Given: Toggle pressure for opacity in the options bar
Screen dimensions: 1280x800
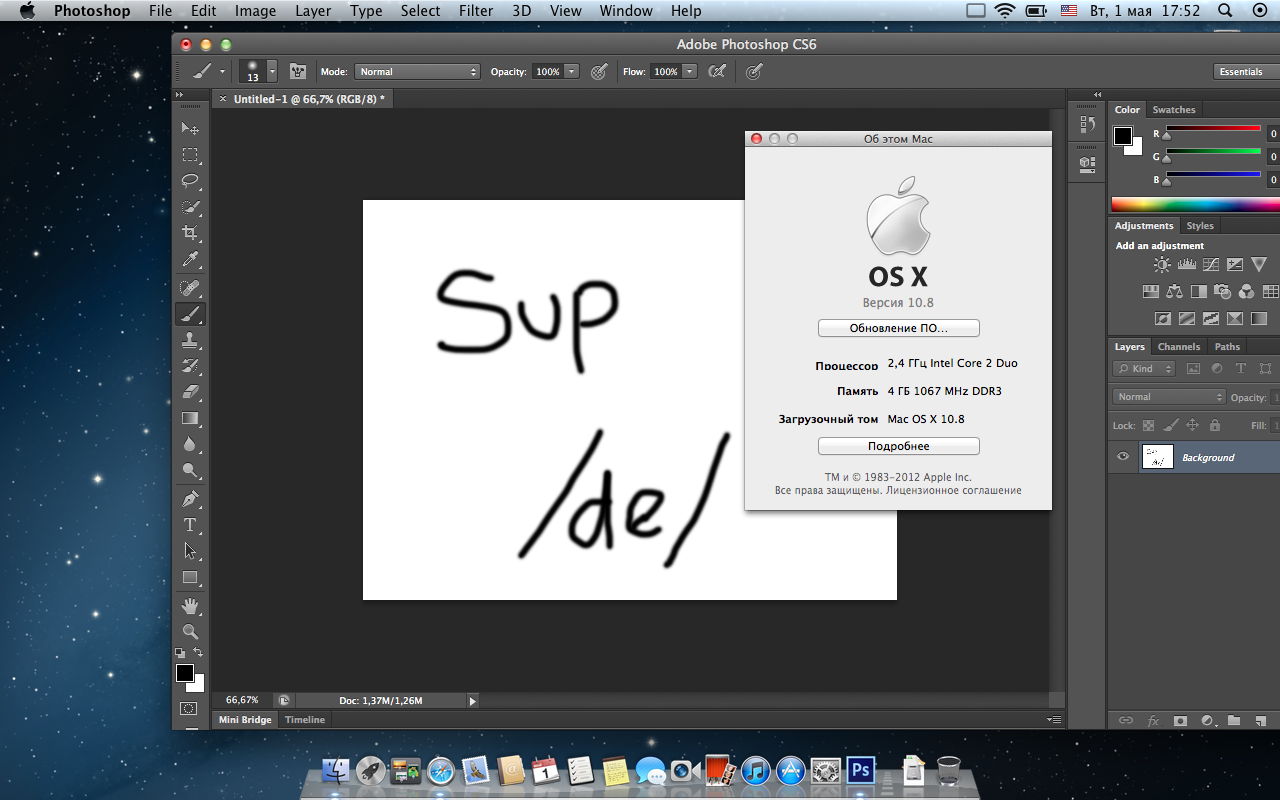Looking at the screenshot, I should pyautogui.click(x=598, y=72).
